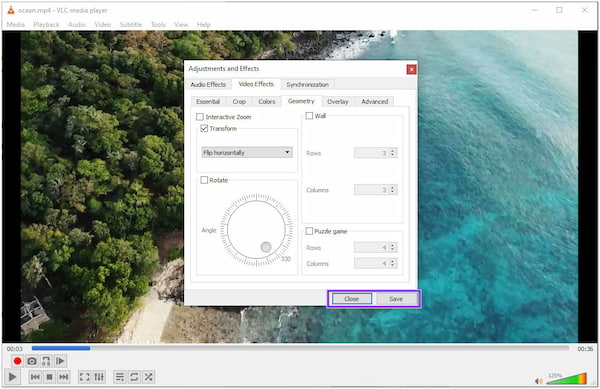Open the Media menu
The height and width of the screenshot is (389, 600).
(16, 24)
